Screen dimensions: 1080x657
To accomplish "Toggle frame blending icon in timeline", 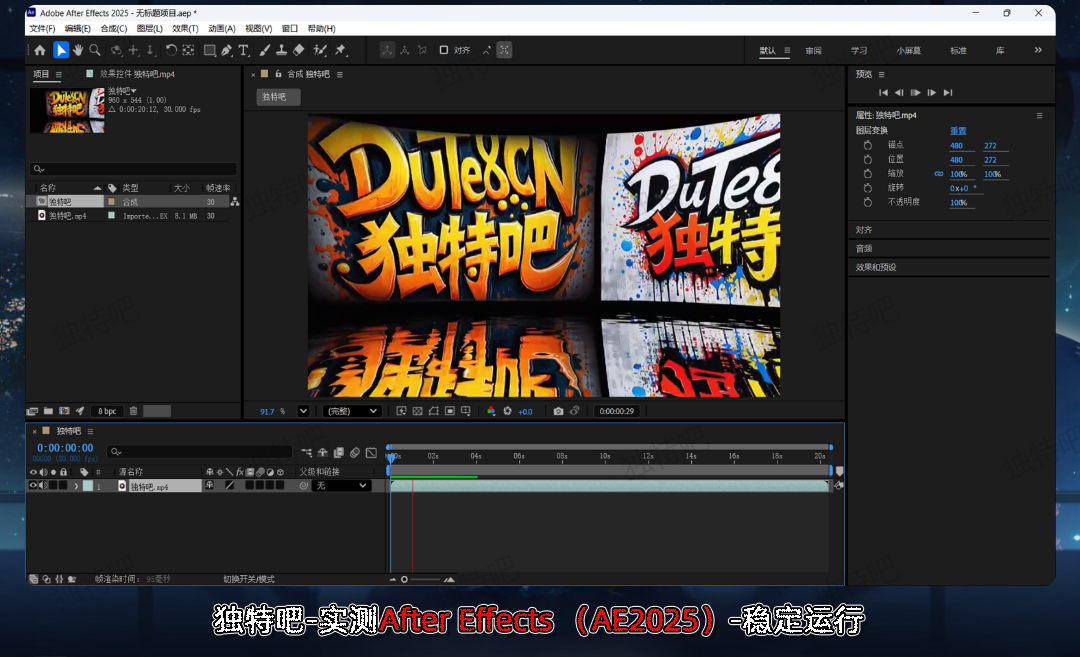I will pyautogui.click(x=339, y=452).
